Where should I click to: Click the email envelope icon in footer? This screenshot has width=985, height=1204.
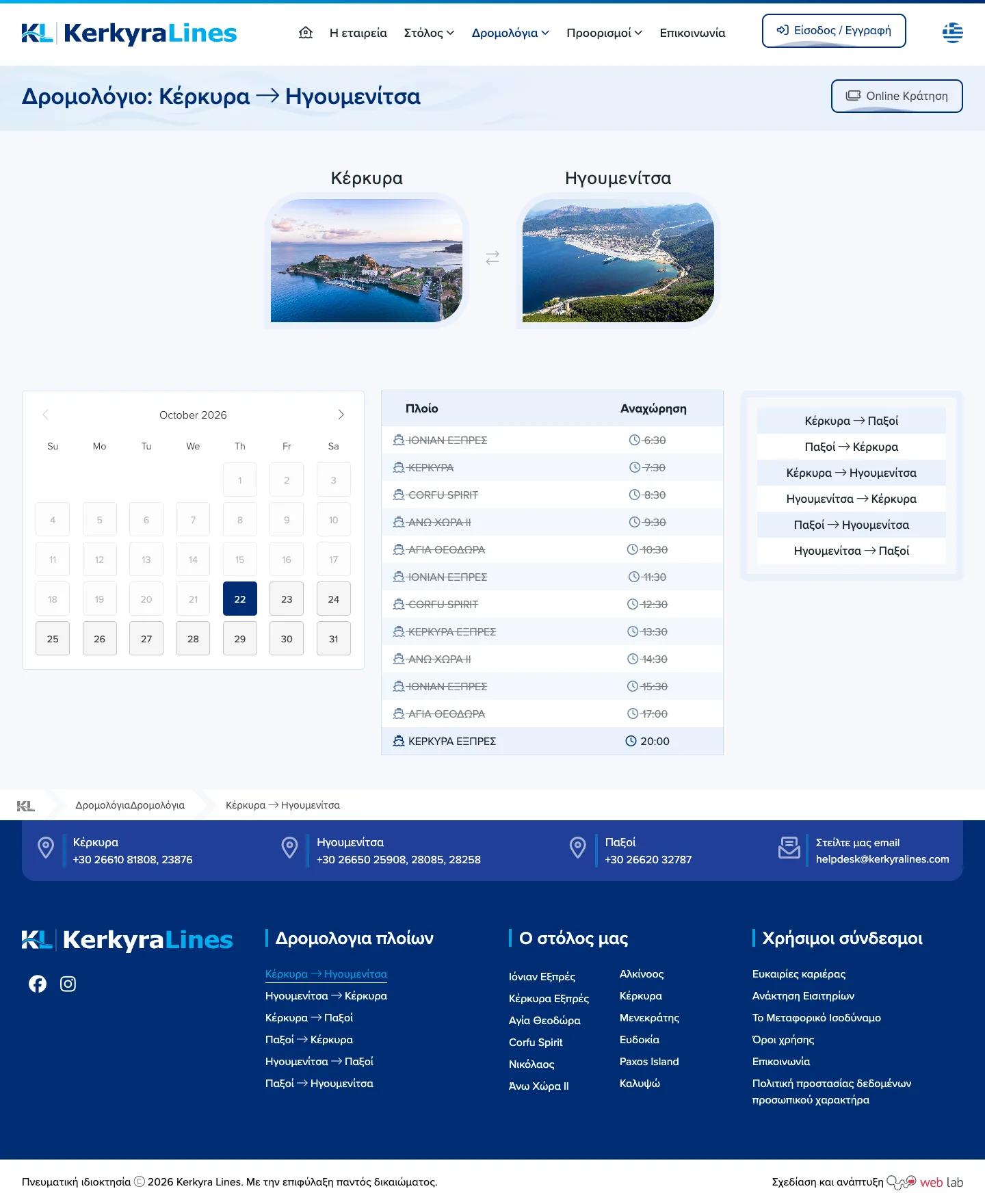[789, 848]
